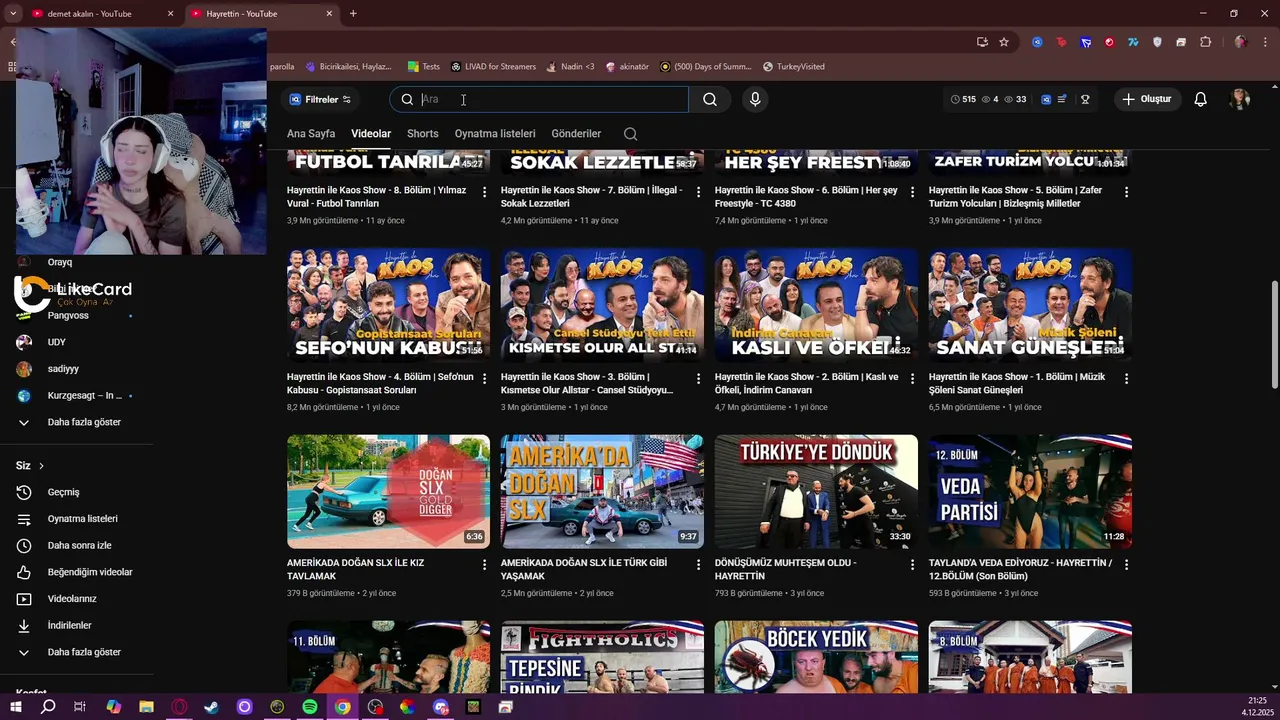Open options menu for Kaos Show 6. Bölüm
This screenshot has height=720, width=1280.
[x=912, y=191]
